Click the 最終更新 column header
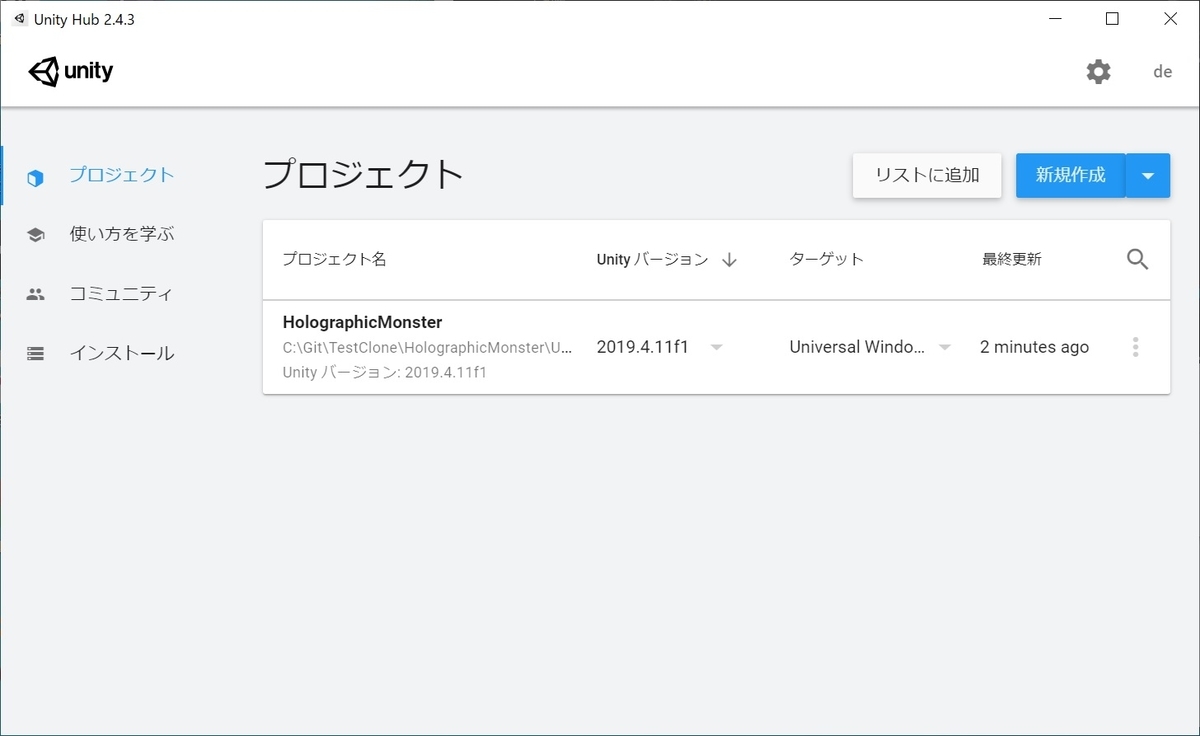This screenshot has width=1200, height=736. point(1012,259)
